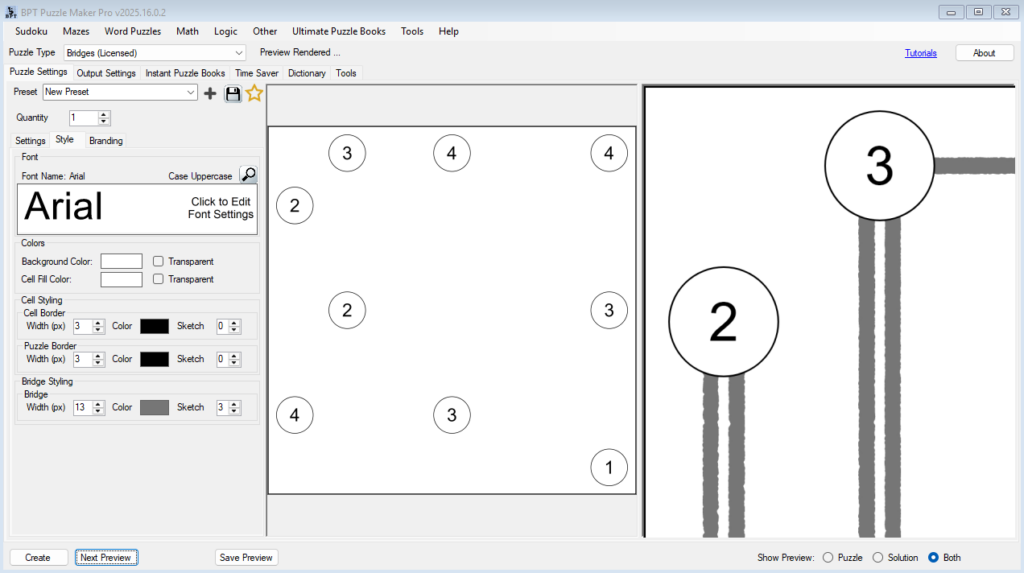Switch to the Branding tab

pyautogui.click(x=106, y=141)
